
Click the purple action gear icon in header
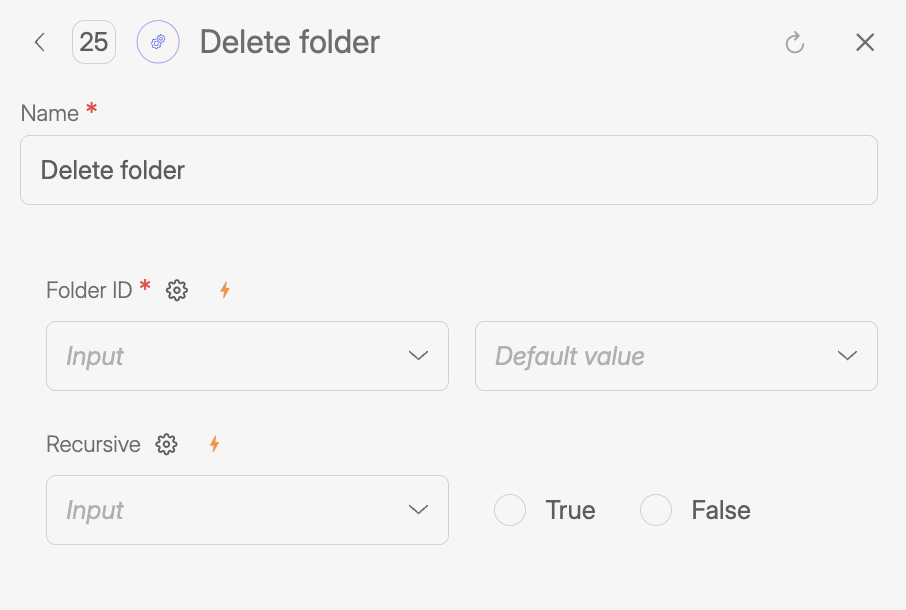158,42
